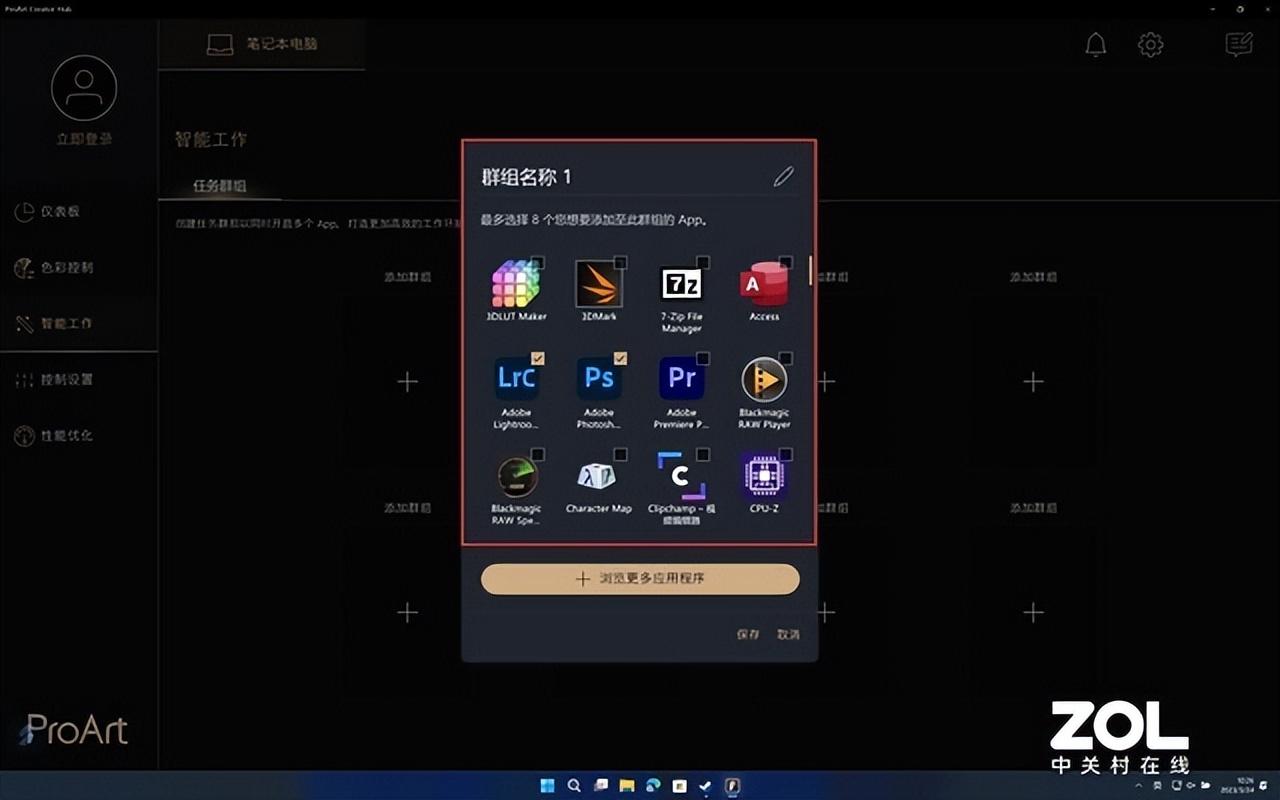
Task: Open File Explorer from the taskbar
Action: click(x=627, y=786)
